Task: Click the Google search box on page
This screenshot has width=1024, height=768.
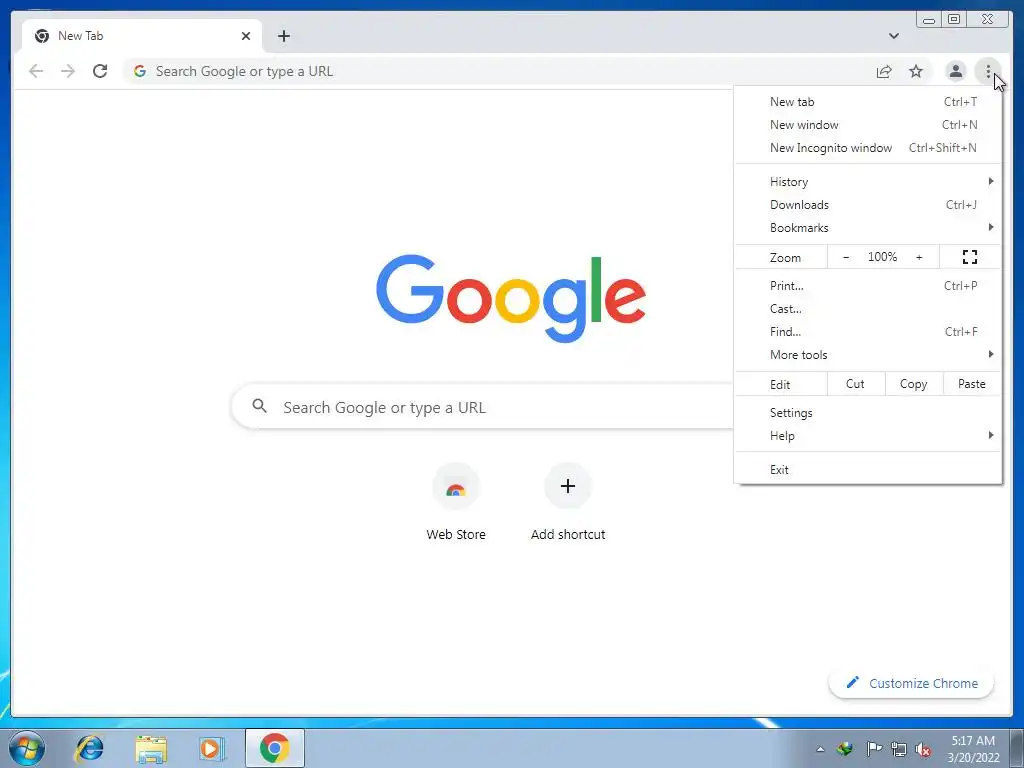Action: coord(483,407)
